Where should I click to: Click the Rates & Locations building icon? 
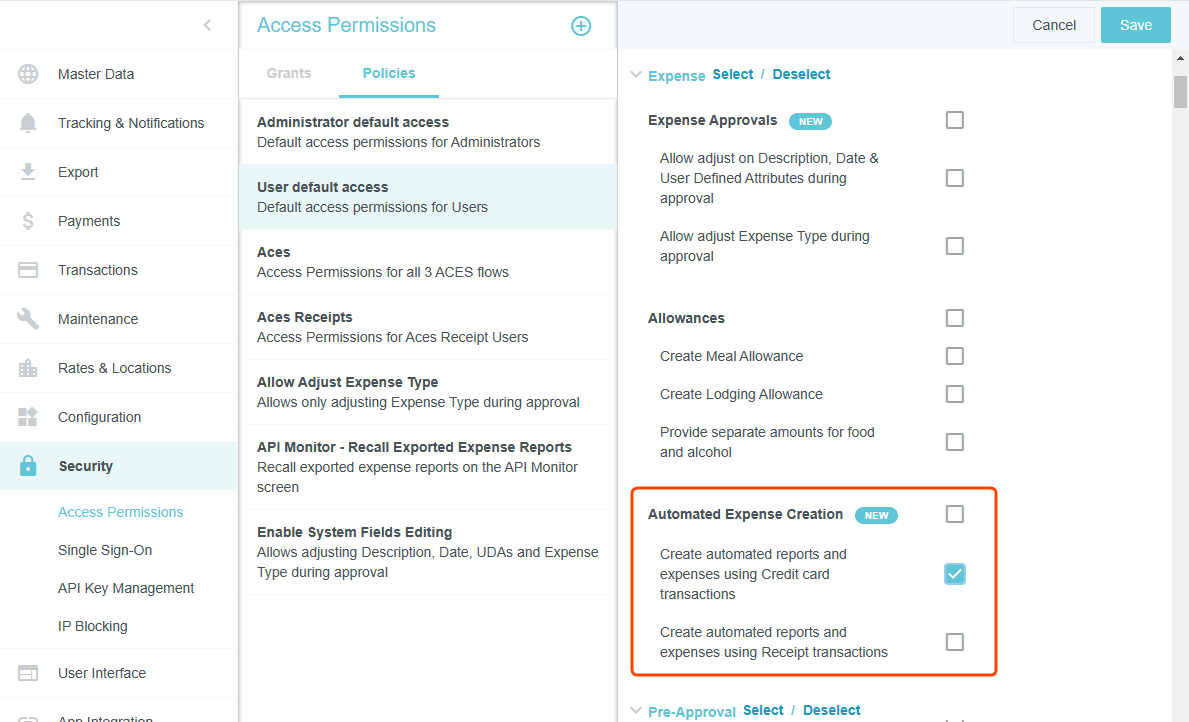[28, 368]
